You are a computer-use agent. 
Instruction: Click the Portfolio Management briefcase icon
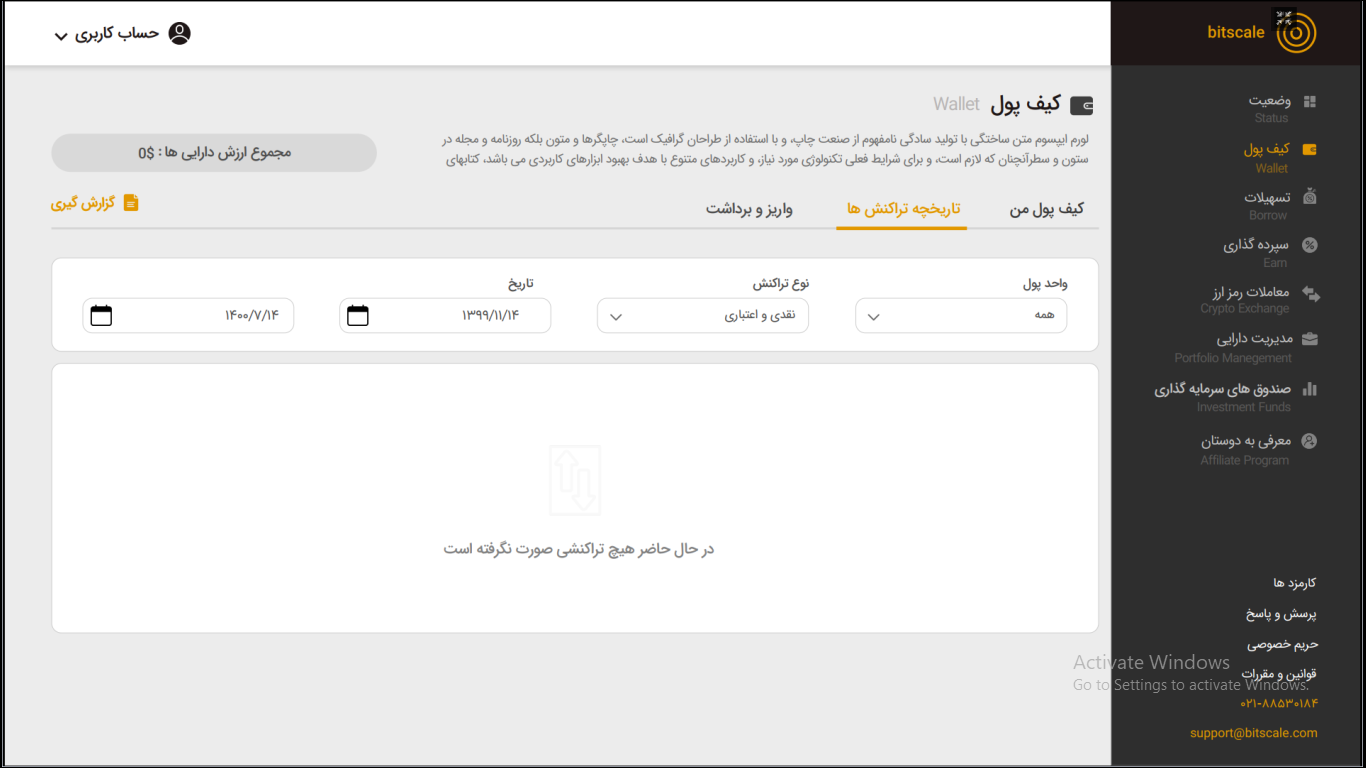click(1310, 339)
